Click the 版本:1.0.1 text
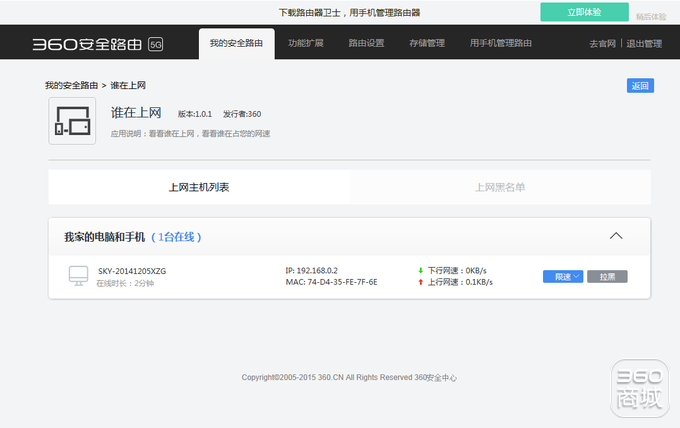The image size is (680, 428). pyautogui.click(x=195, y=114)
